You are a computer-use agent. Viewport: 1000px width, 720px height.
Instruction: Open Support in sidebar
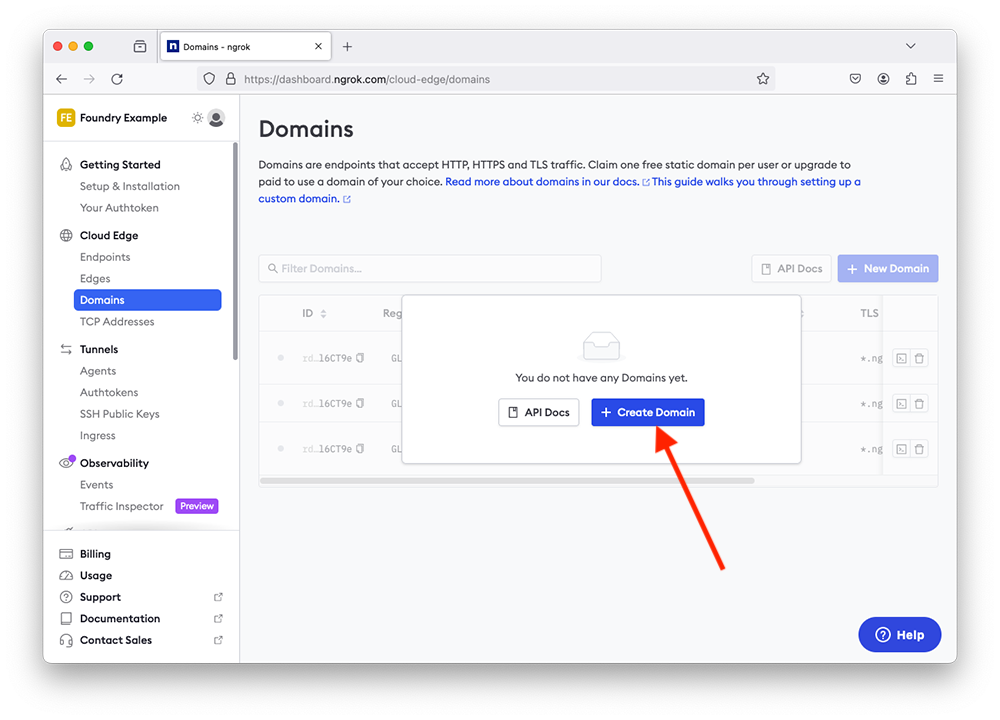coord(100,597)
